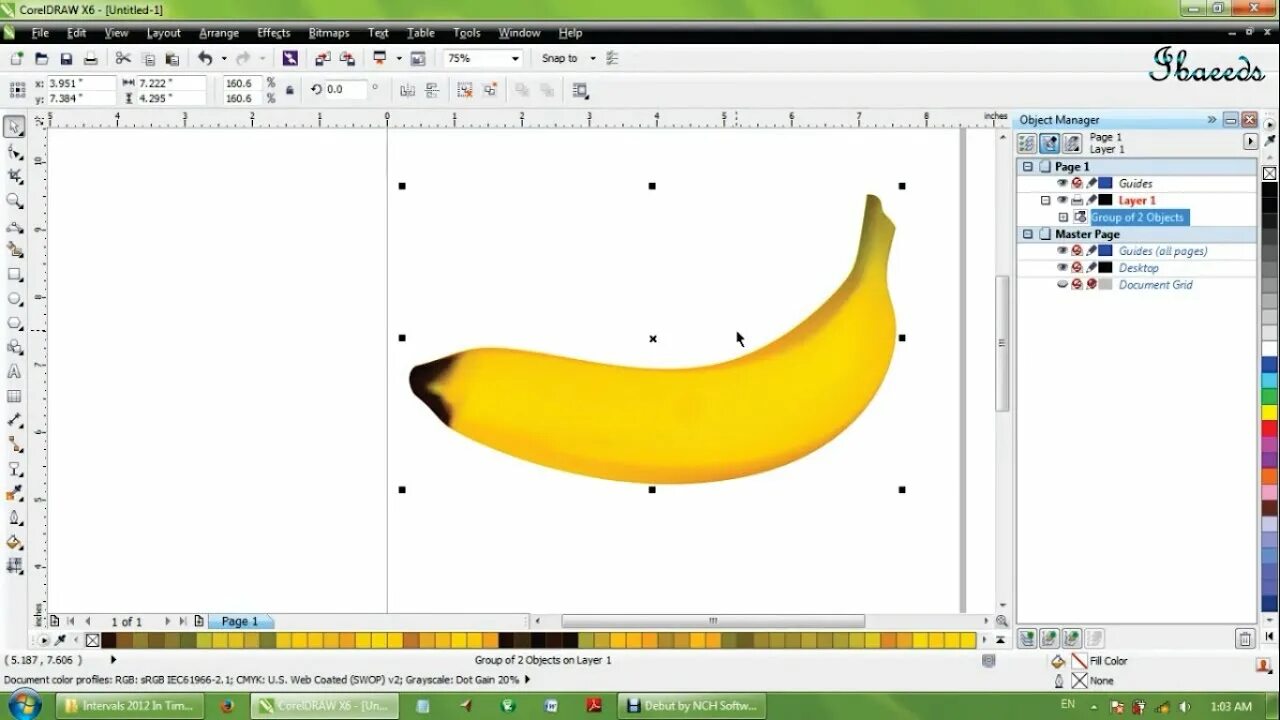Collapse the Master Page tree node
Image resolution: width=1280 pixels, height=720 pixels.
1027,234
